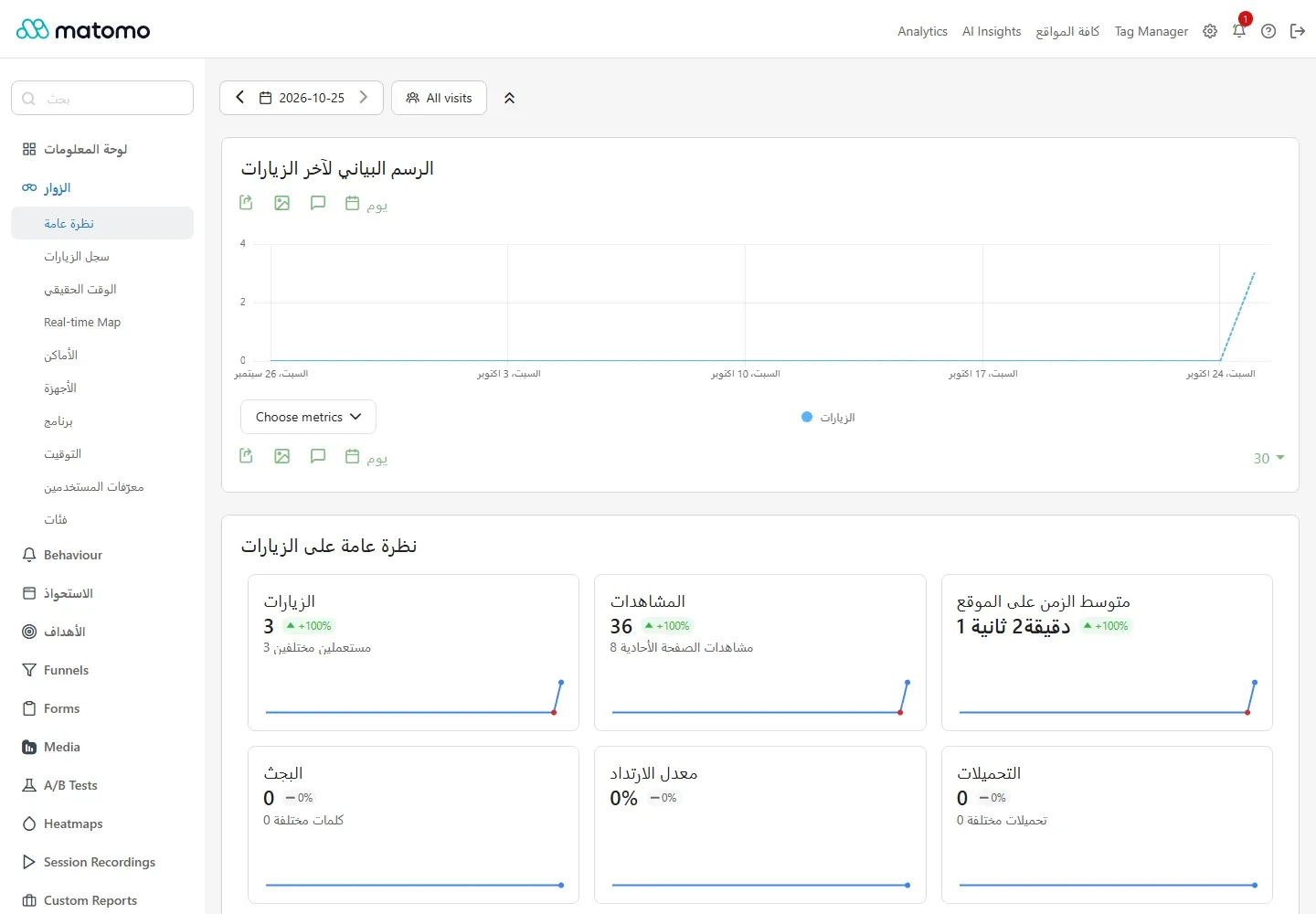Go to previous date with left arrow
The height and width of the screenshot is (914, 1316).
239,97
